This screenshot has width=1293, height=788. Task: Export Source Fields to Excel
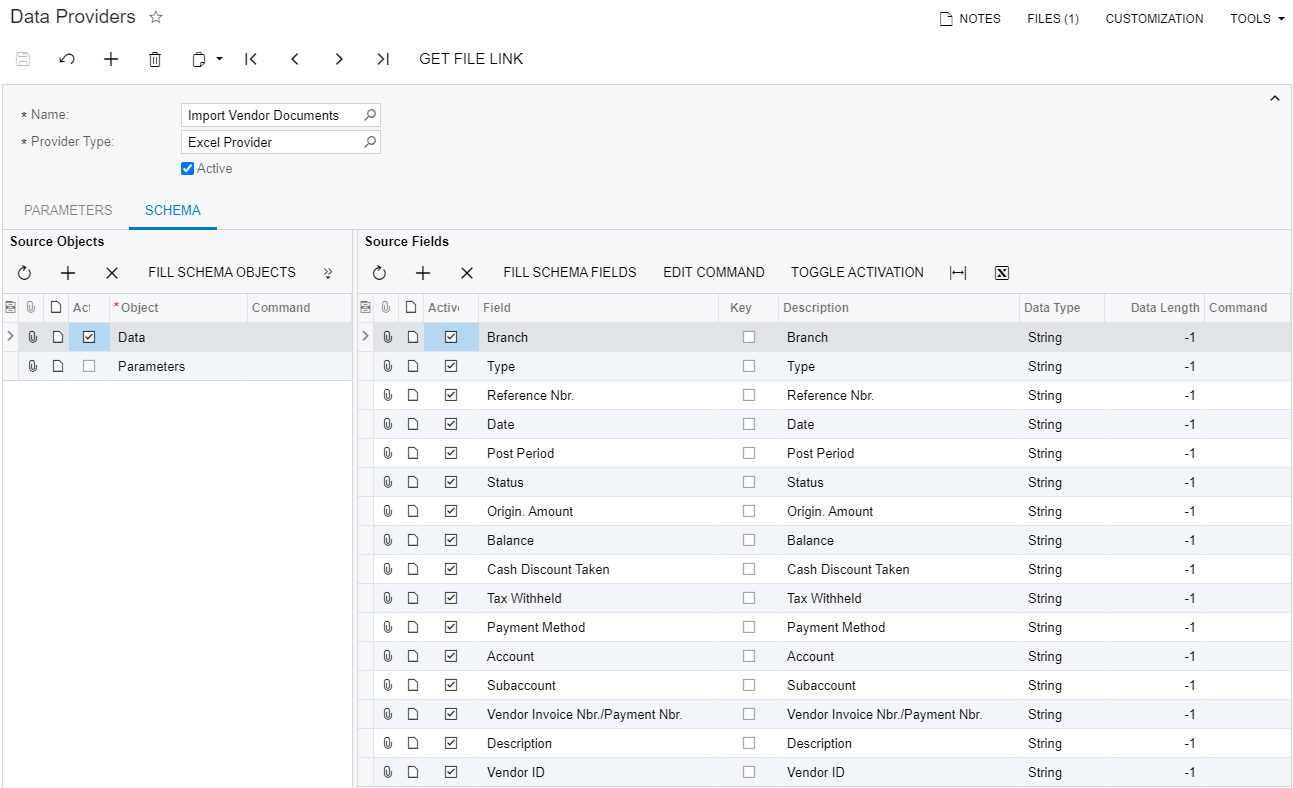click(x=1002, y=273)
